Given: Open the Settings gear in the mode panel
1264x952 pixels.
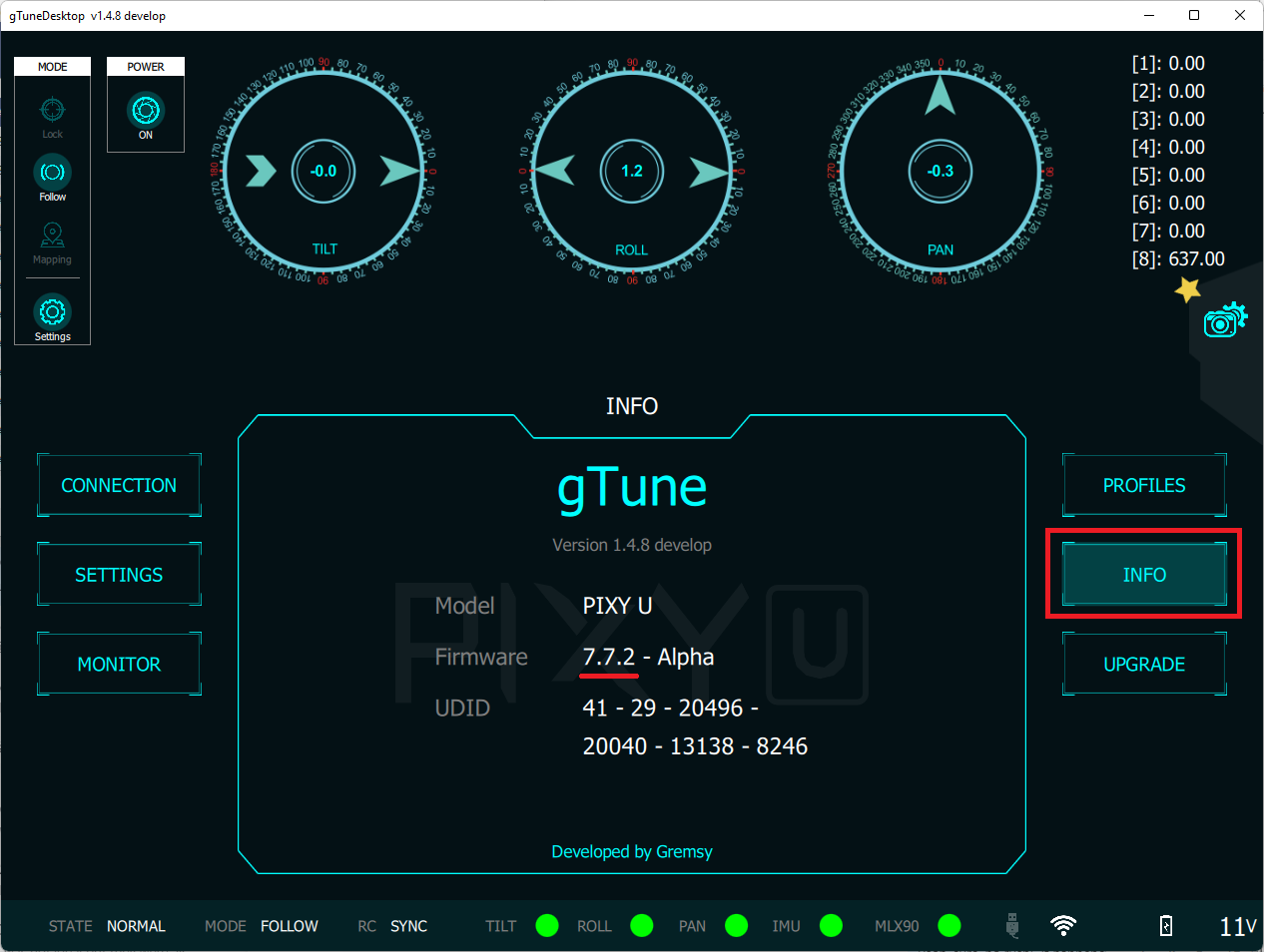Looking at the screenshot, I should [52, 313].
